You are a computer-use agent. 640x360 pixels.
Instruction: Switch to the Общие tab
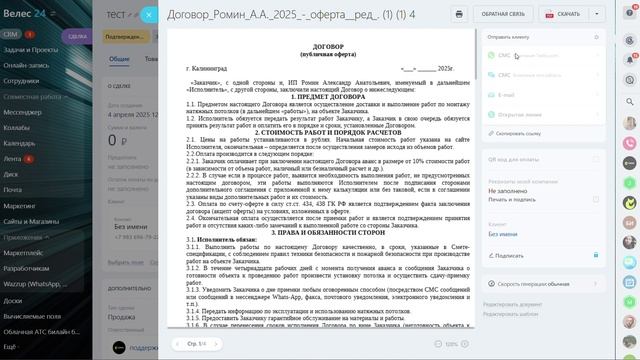[119, 59]
